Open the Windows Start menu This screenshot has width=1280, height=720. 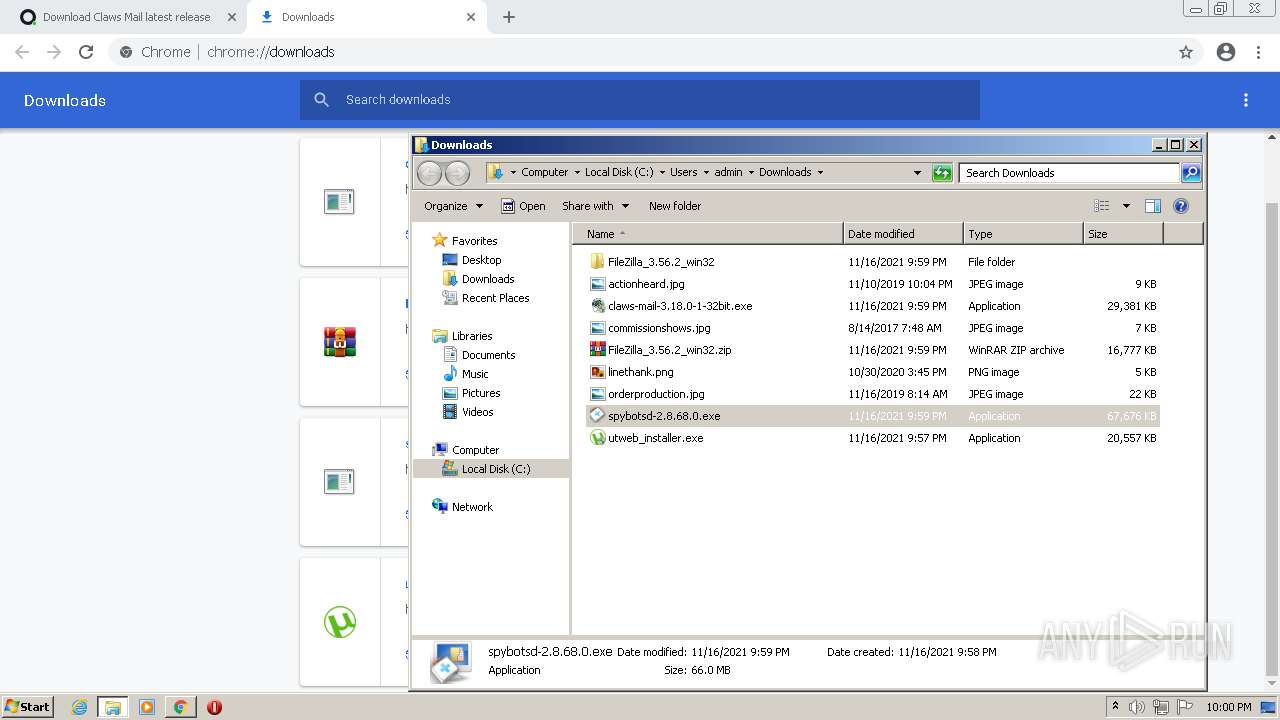coord(27,706)
